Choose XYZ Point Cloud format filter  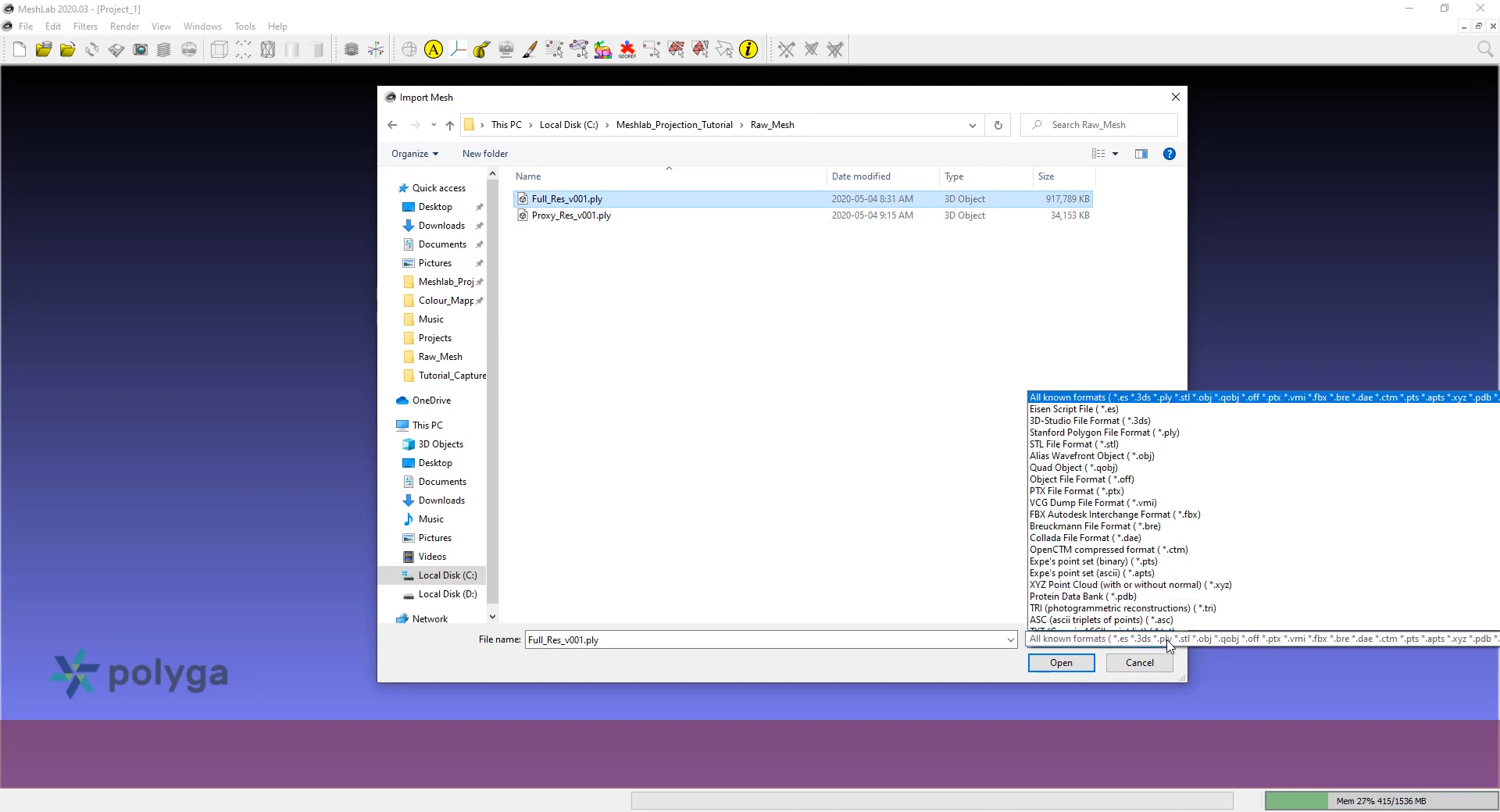(1130, 585)
